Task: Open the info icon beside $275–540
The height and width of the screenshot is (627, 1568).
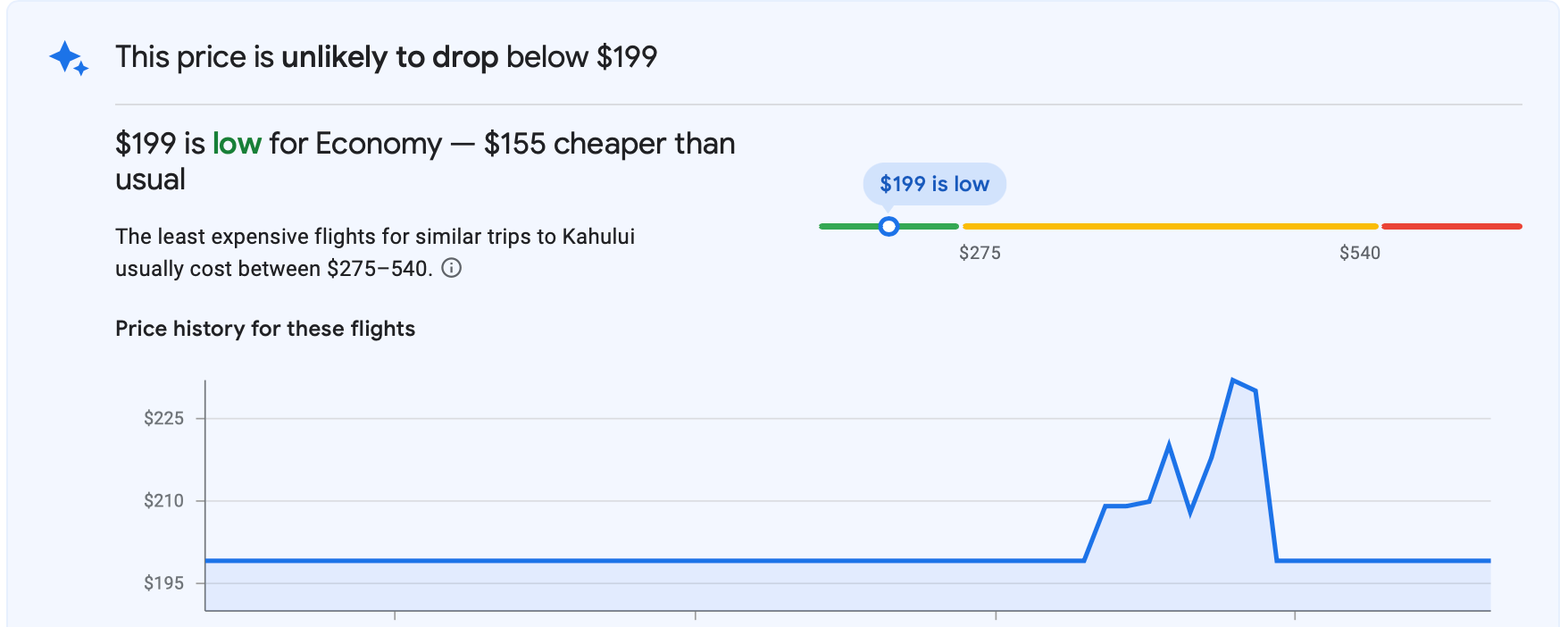Action: pyautogui.click(x=452, y=268)
